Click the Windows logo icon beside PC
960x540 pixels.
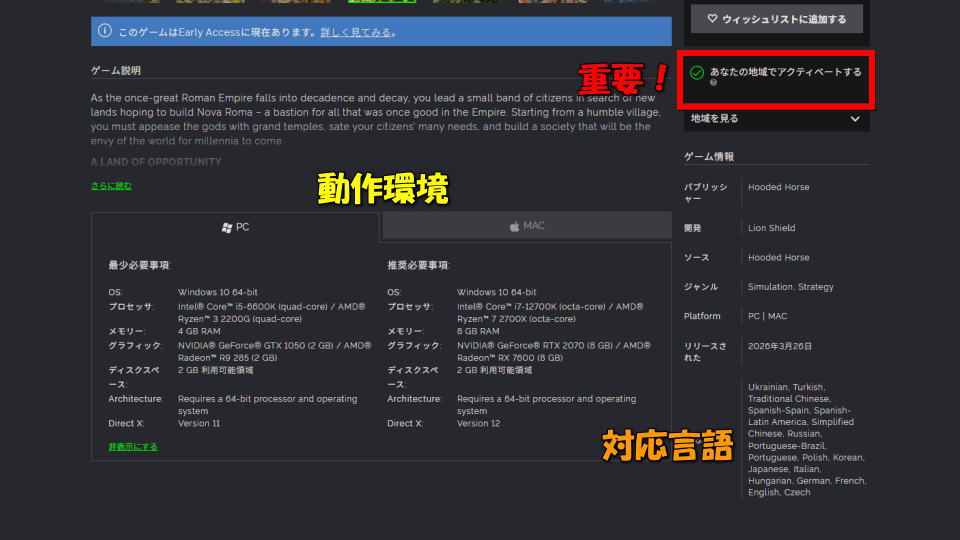[227, 227]
